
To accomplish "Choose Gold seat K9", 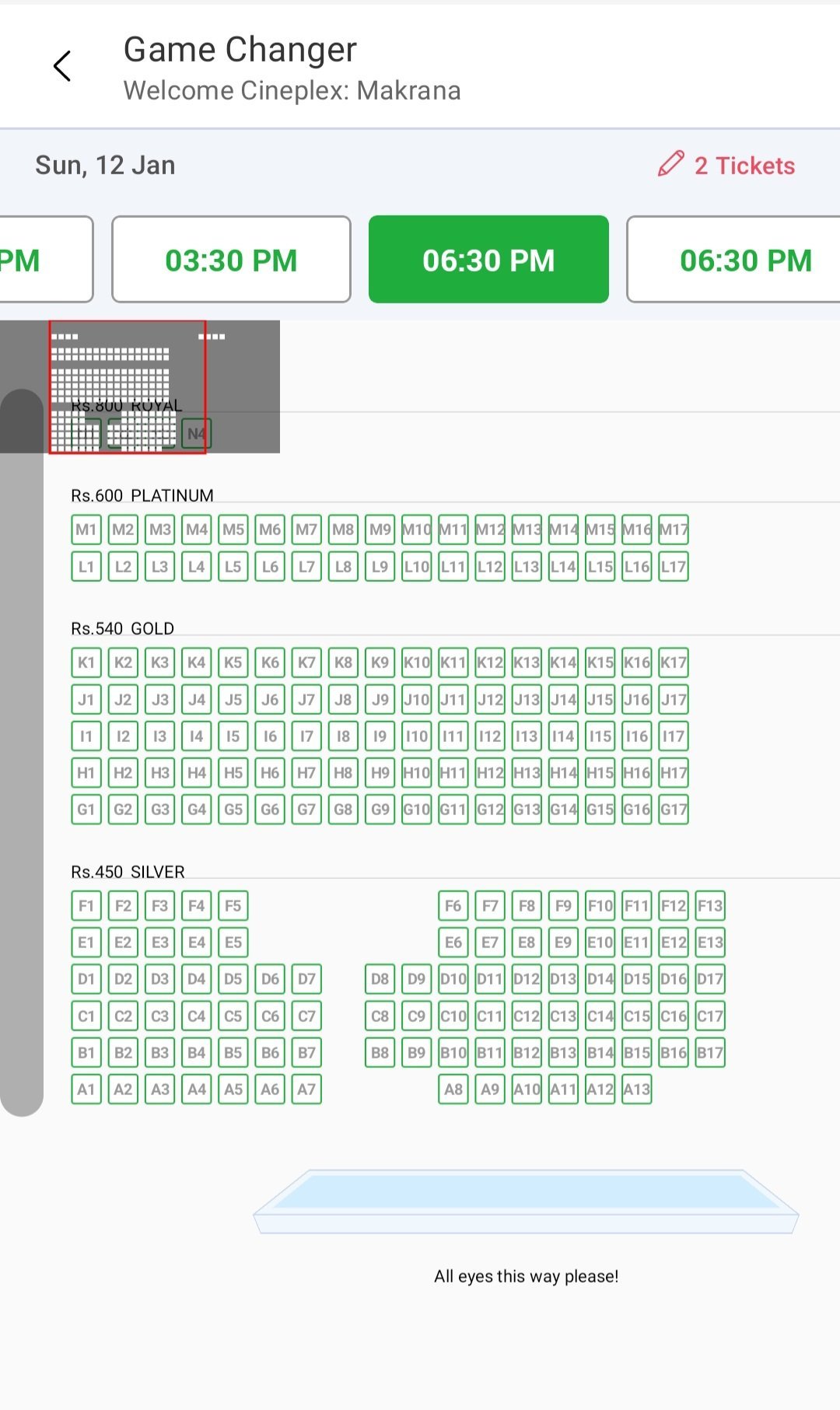I will [380, 663].
